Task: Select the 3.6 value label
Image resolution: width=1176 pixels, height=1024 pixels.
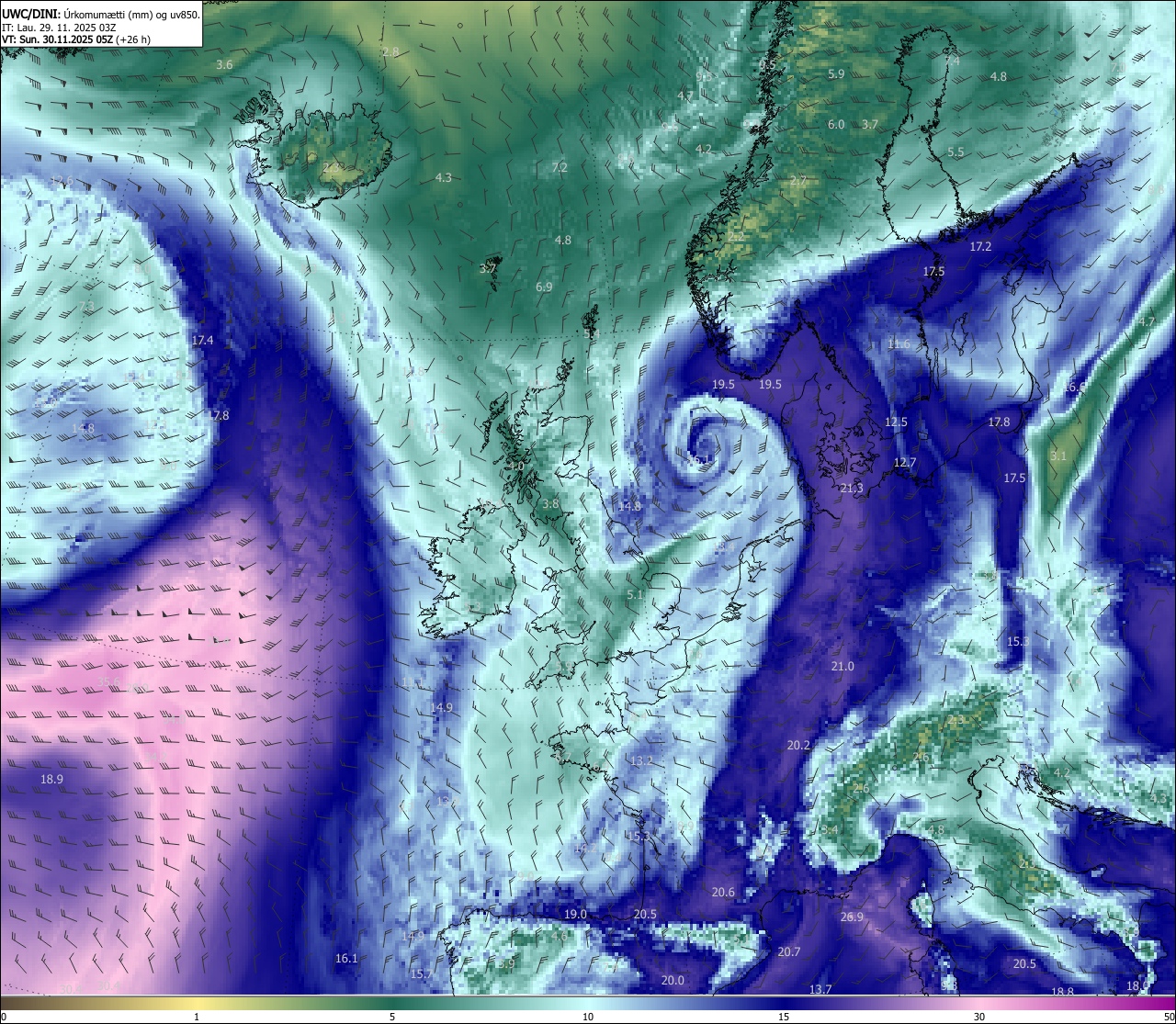Action: pyautogui.click(x=224, y=64)
